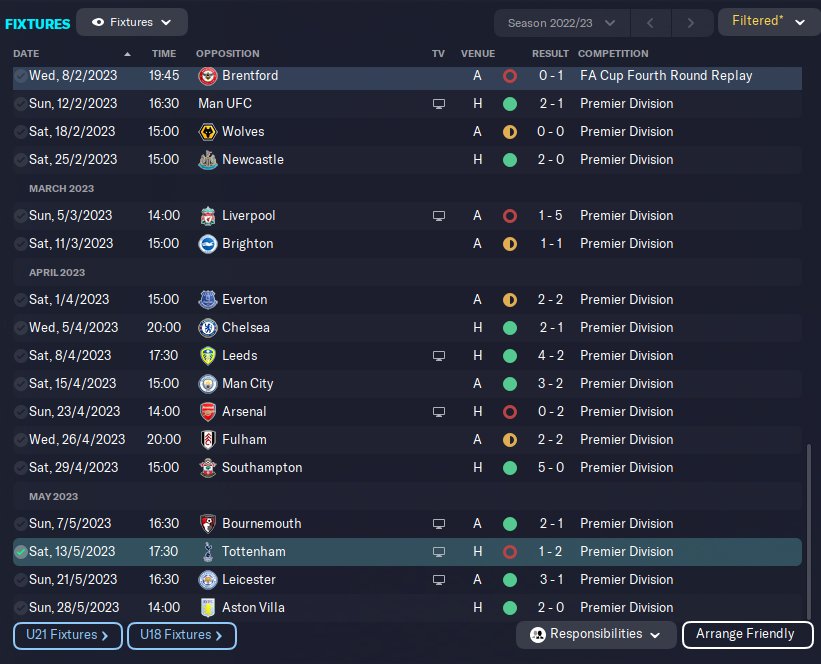This screenshot has height=664, width=821.
Task: Click the Chelsea club badge
Action: tap(209, 328)
